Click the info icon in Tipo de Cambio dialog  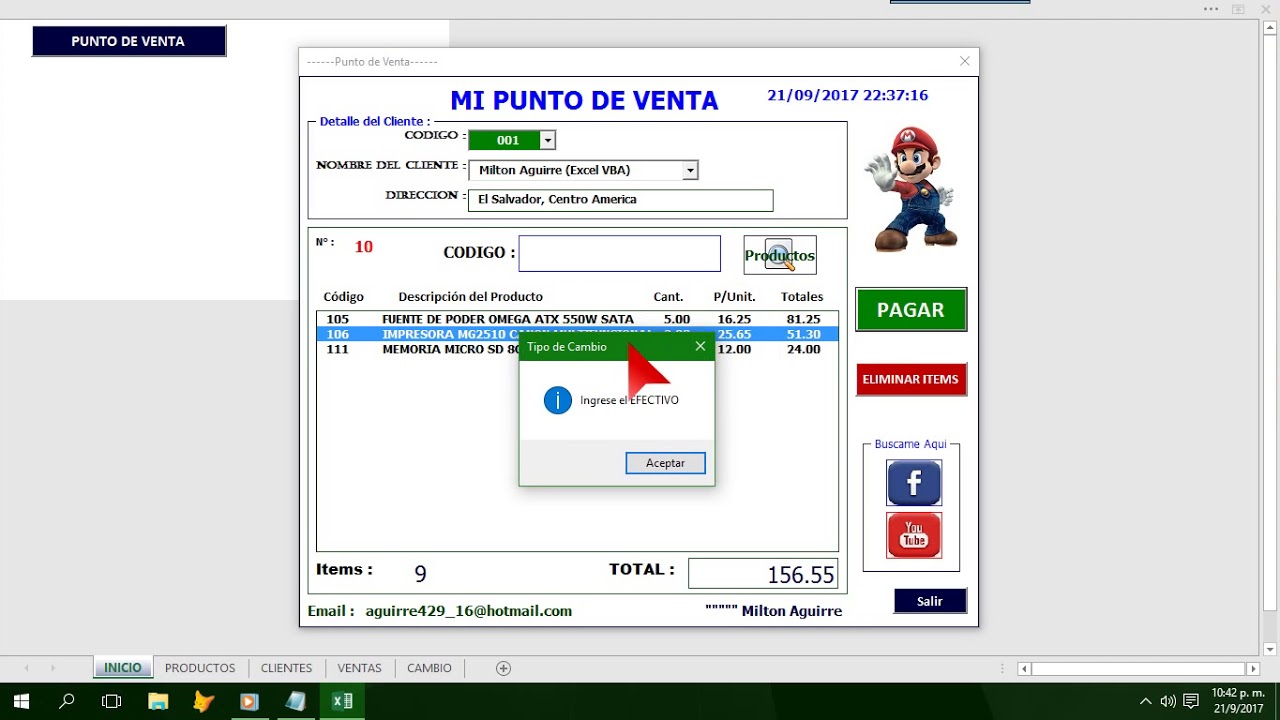pos(558,400)
